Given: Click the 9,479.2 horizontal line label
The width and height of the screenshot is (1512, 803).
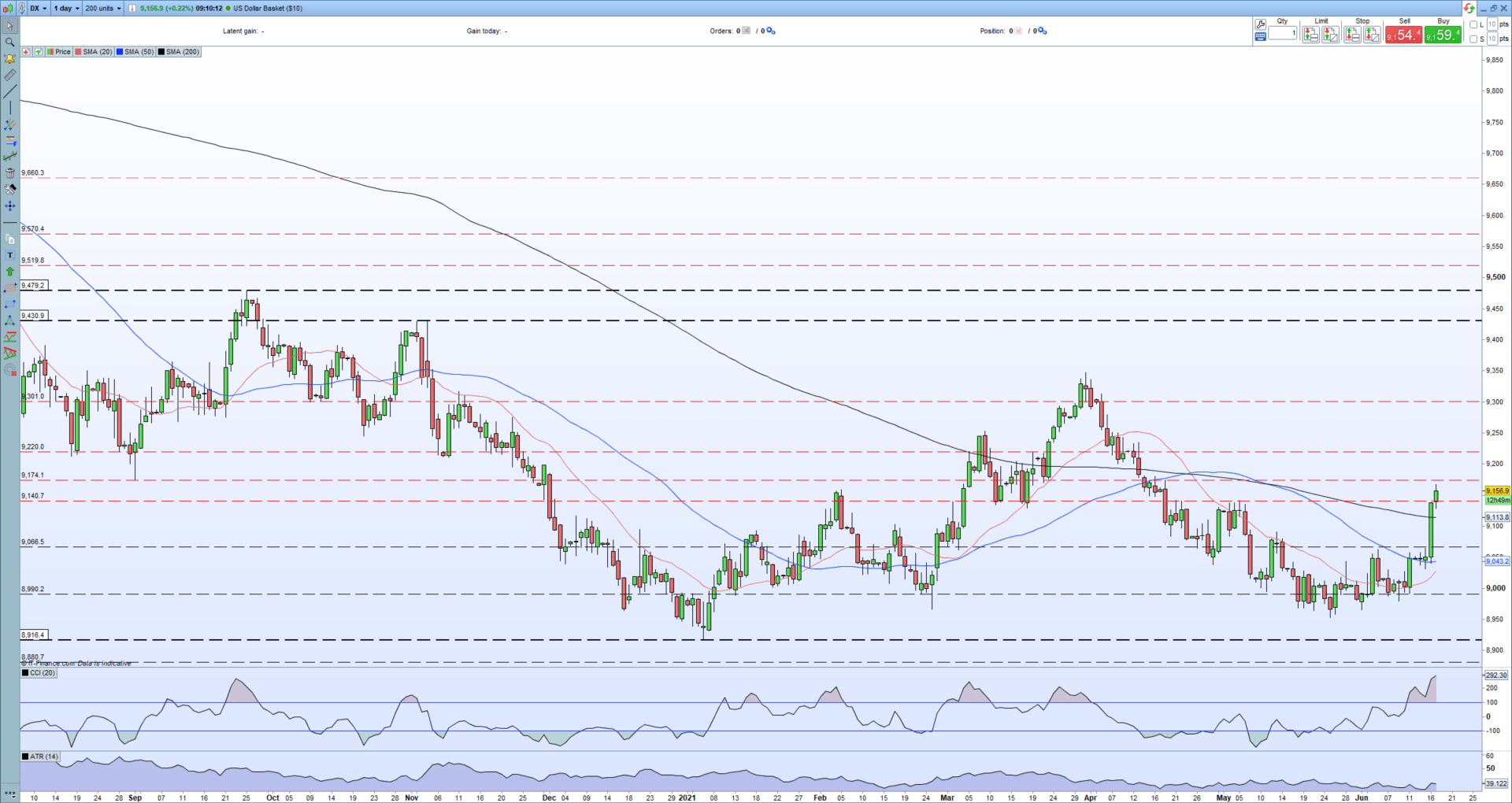Looking at the screenshot, I should coord(34,286).
